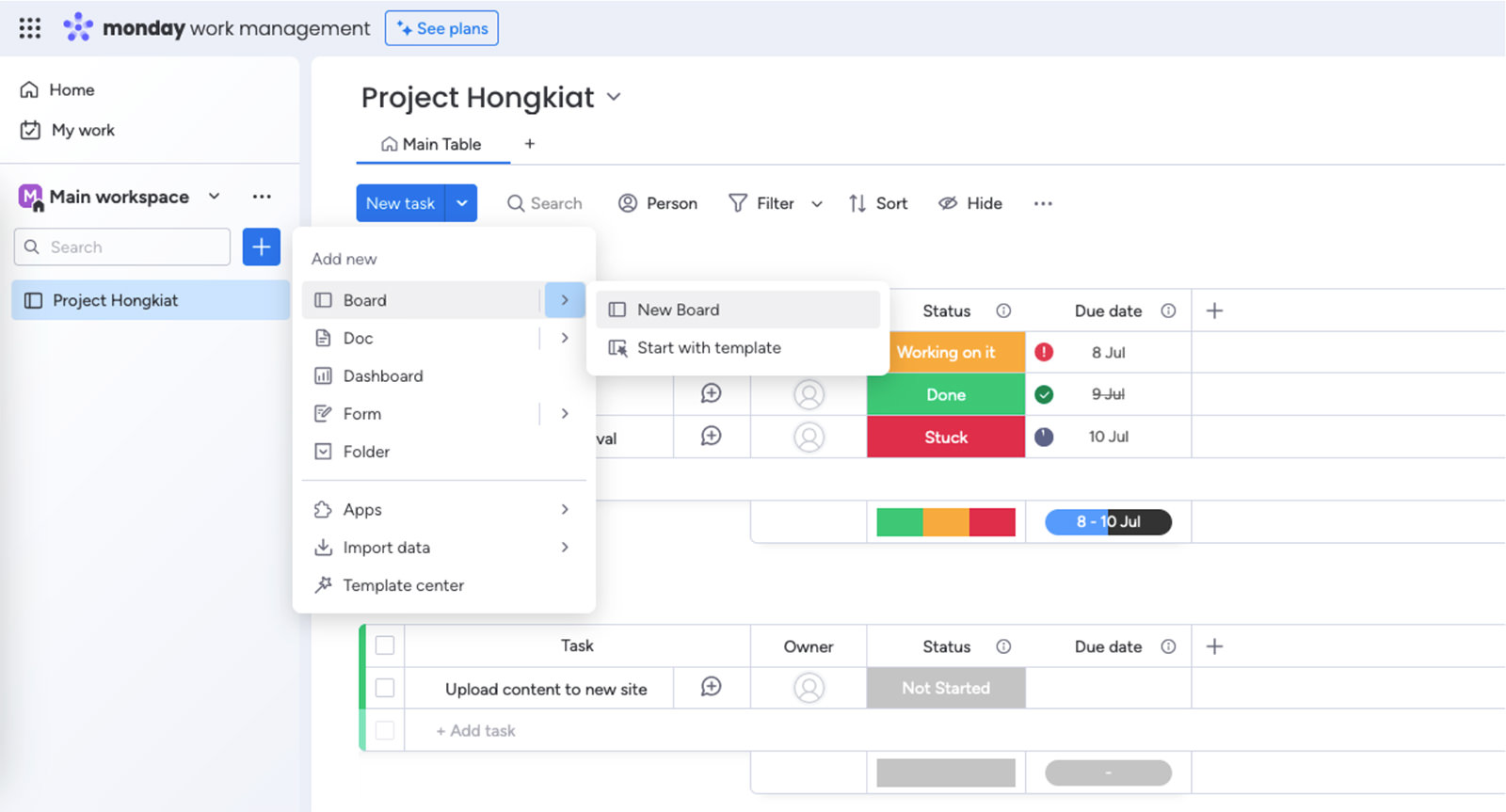Go to Home in sidebar
This screenshot has width=1506, height=812.
tap(58, 89)
